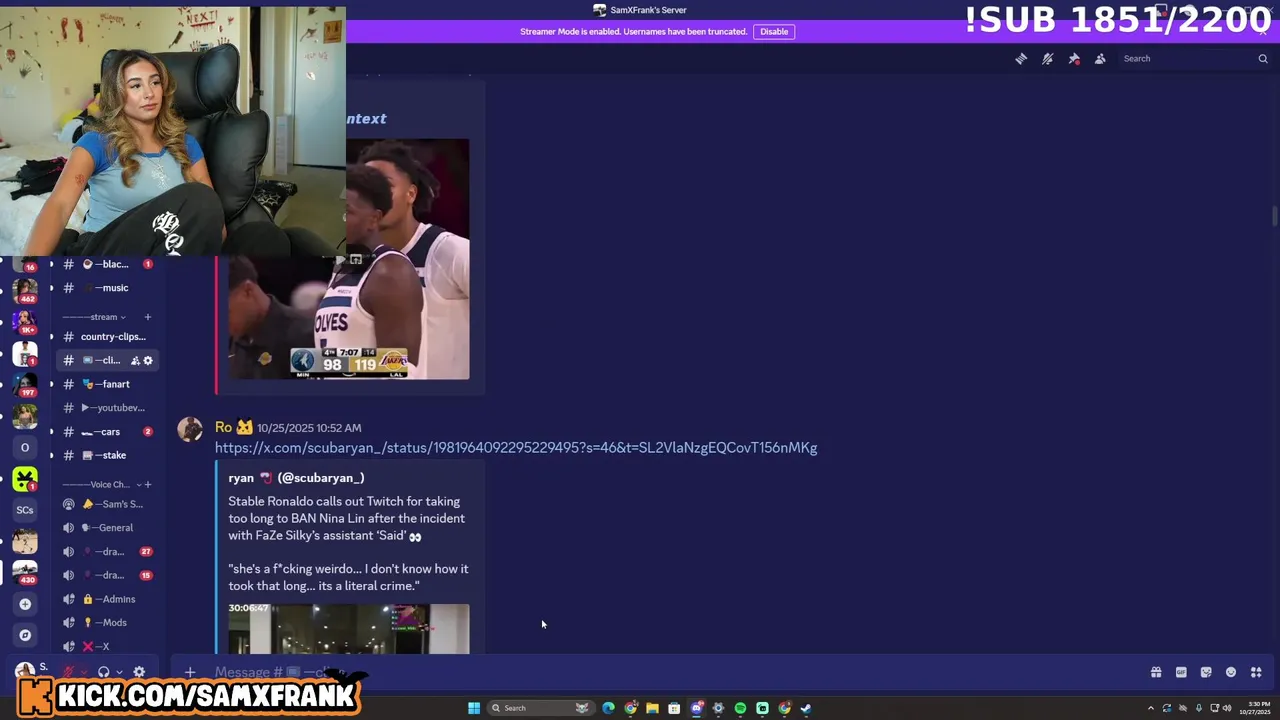Select the youtubev... channel
This screenshot has width=1280, height=720.
106,408
